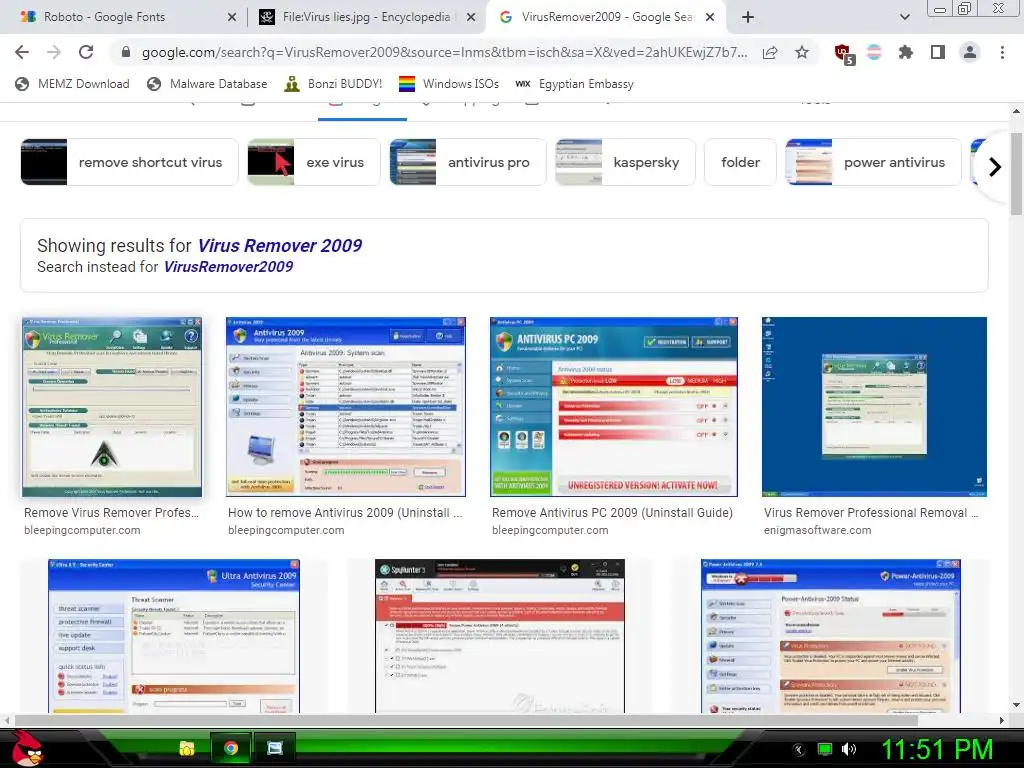The width and height of the screenshot is (1024, 768).
Task: Open the Windows ISOs bookmark
Action: click(449, 84)
